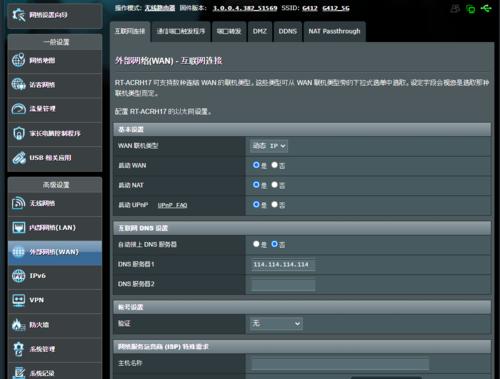The image size is (500, 379).
Task: Open 家长电脑控制程序 parental control shield icon
Action: (x=18, y=133)
